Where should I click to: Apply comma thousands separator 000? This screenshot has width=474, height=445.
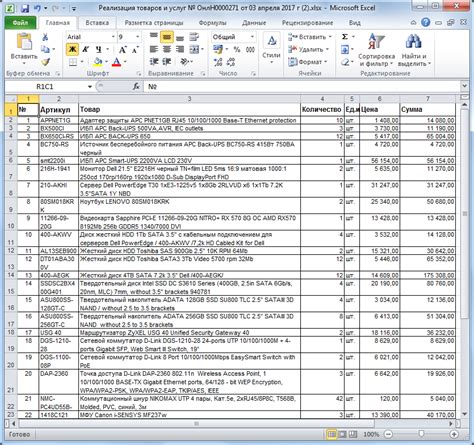coord(250,50)
